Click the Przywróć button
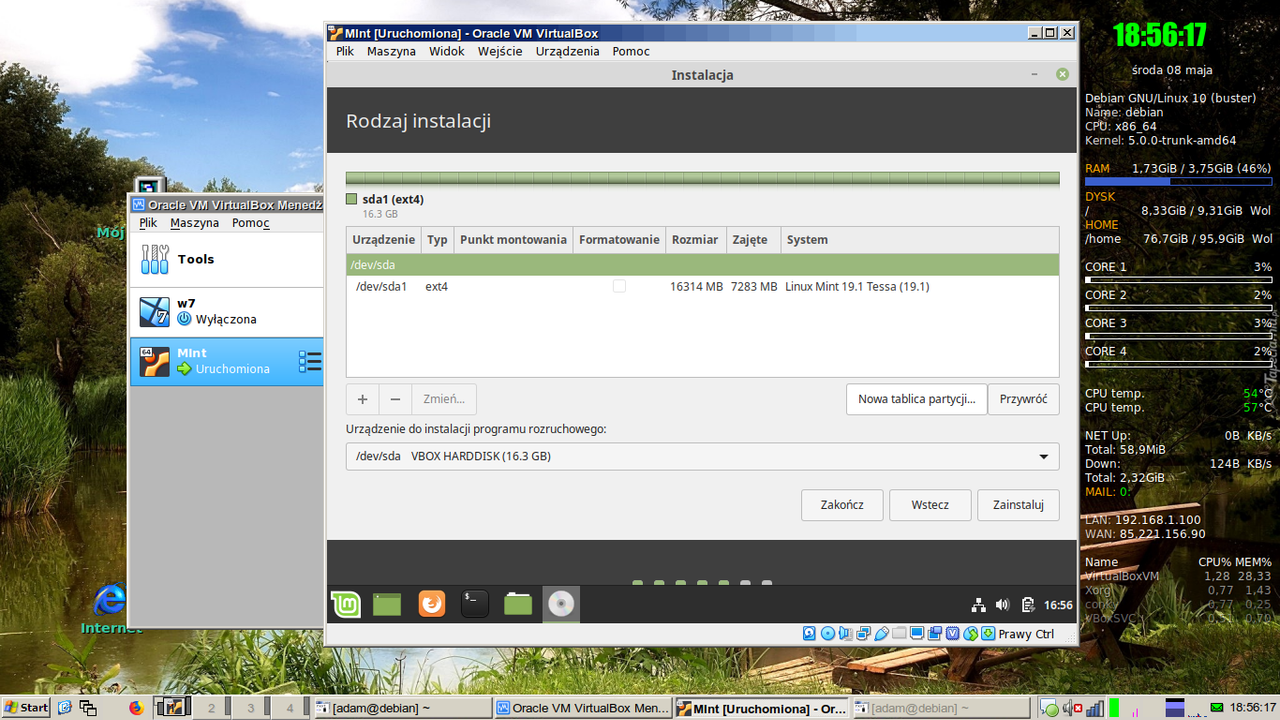Image resolution: width=1280 pixels, height=720 pixels. 1023,399
